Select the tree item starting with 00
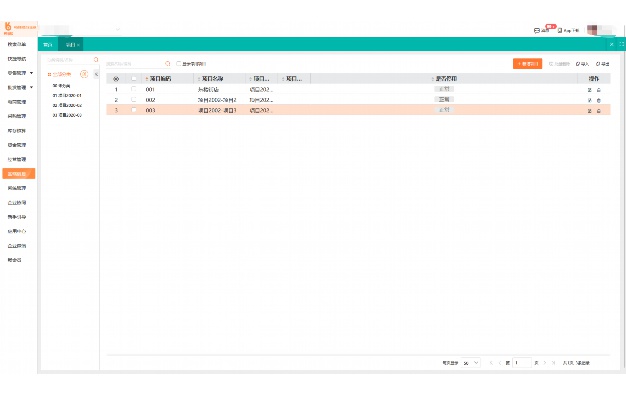Viewport: 626px width, 395px height. [x=61, y=86]
